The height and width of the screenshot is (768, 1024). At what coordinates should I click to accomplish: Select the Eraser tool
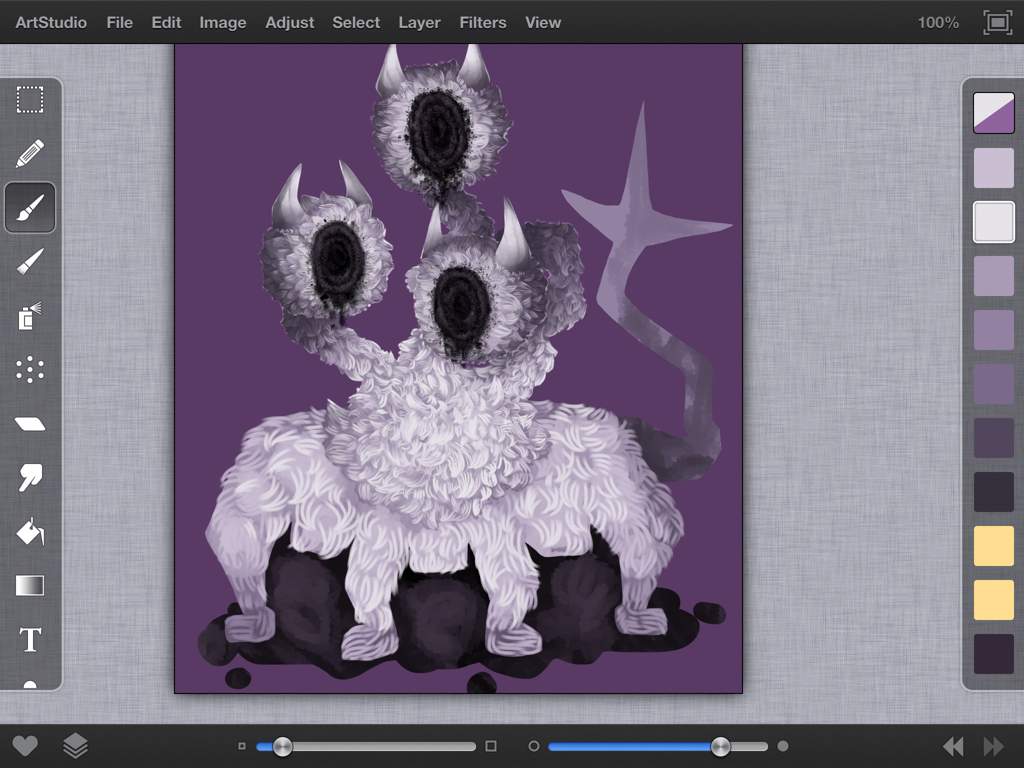30,424
